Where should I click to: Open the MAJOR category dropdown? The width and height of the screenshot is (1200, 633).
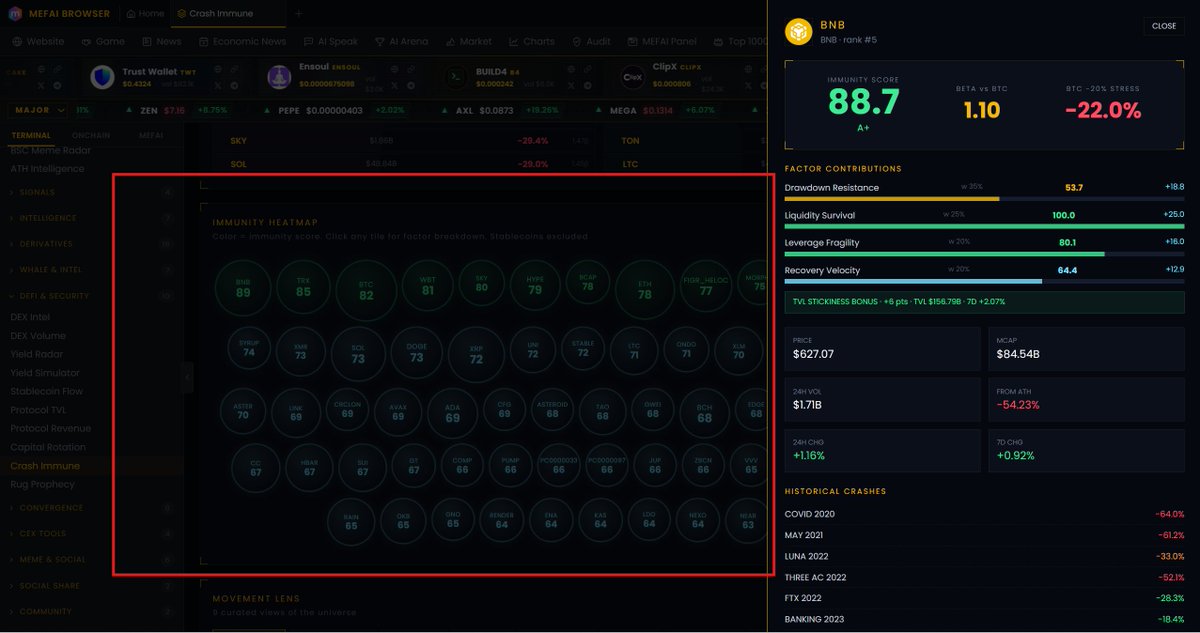[x=37, y=109]
